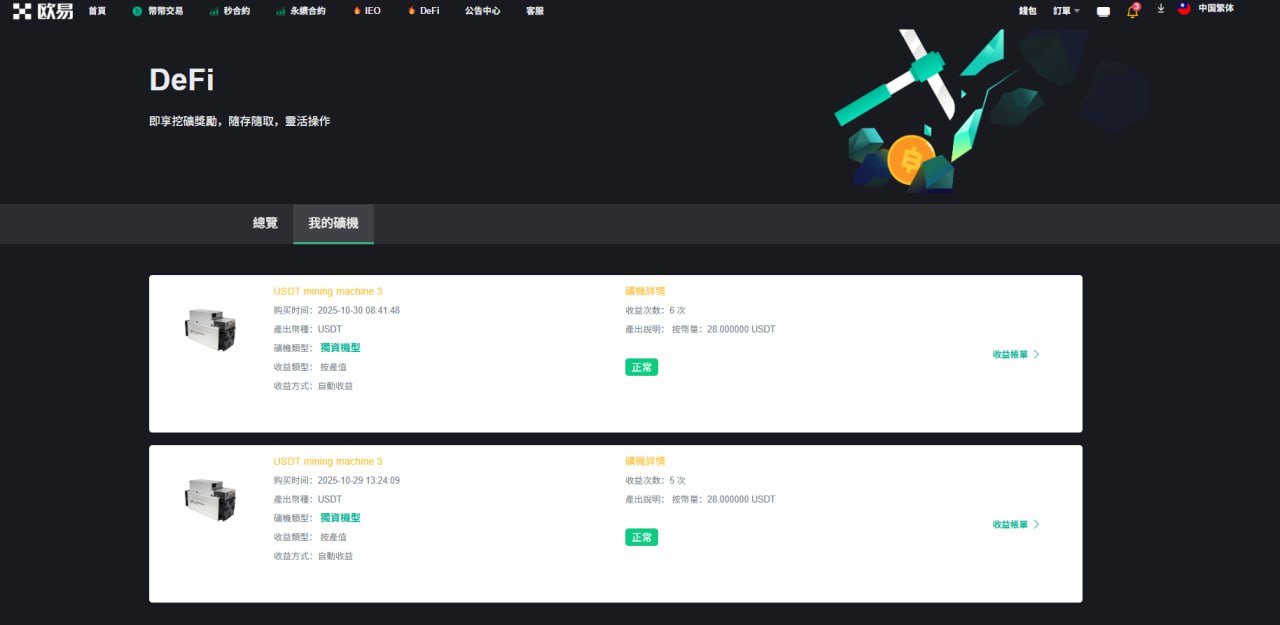Click the white message icon in header
1280x625 pixels.
pyautogui.click(x=1103, y=12)
